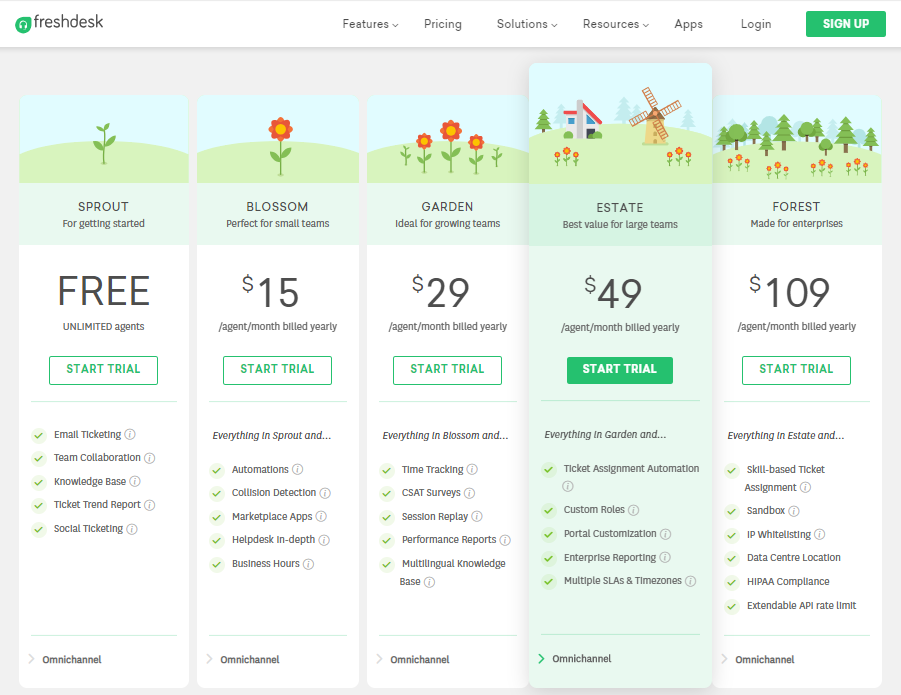Click Everything in Garden and... text

[x=605, y=435]
